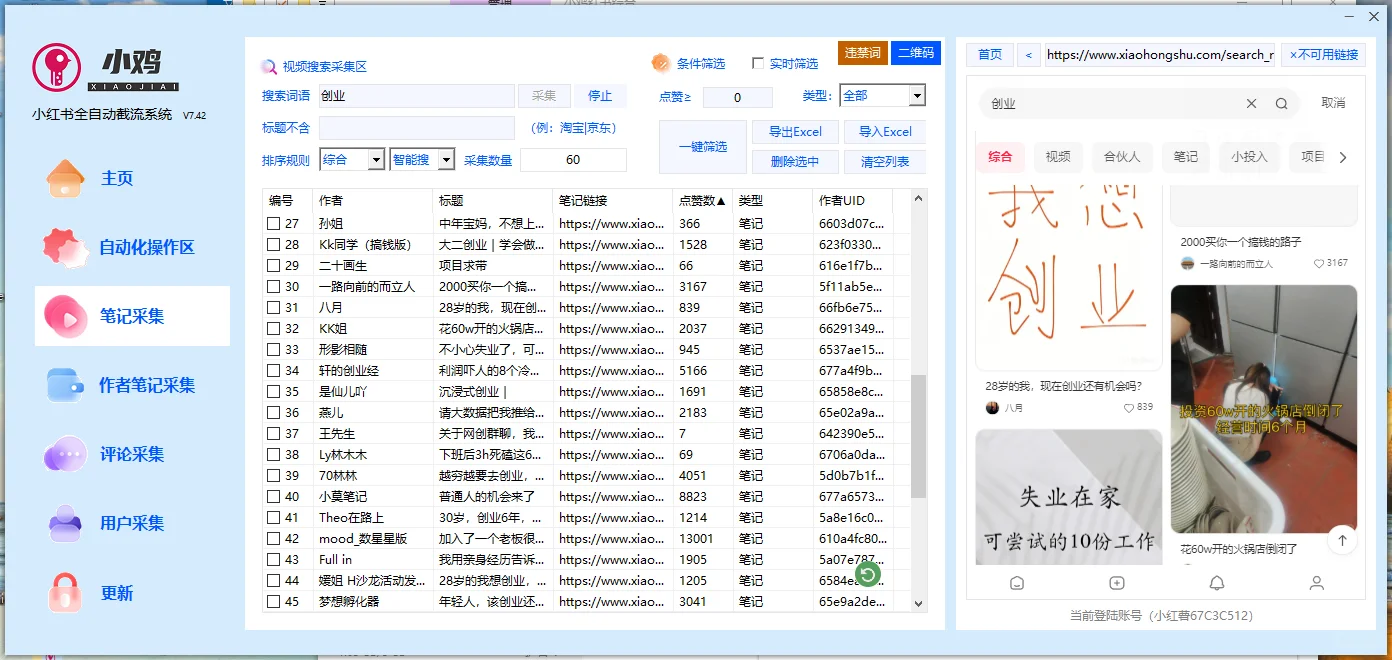Viewport: 1392px width, 660px height.
Task: Open the bell notifications icon
Action: pyautogui.click(x=1217, y=583)
